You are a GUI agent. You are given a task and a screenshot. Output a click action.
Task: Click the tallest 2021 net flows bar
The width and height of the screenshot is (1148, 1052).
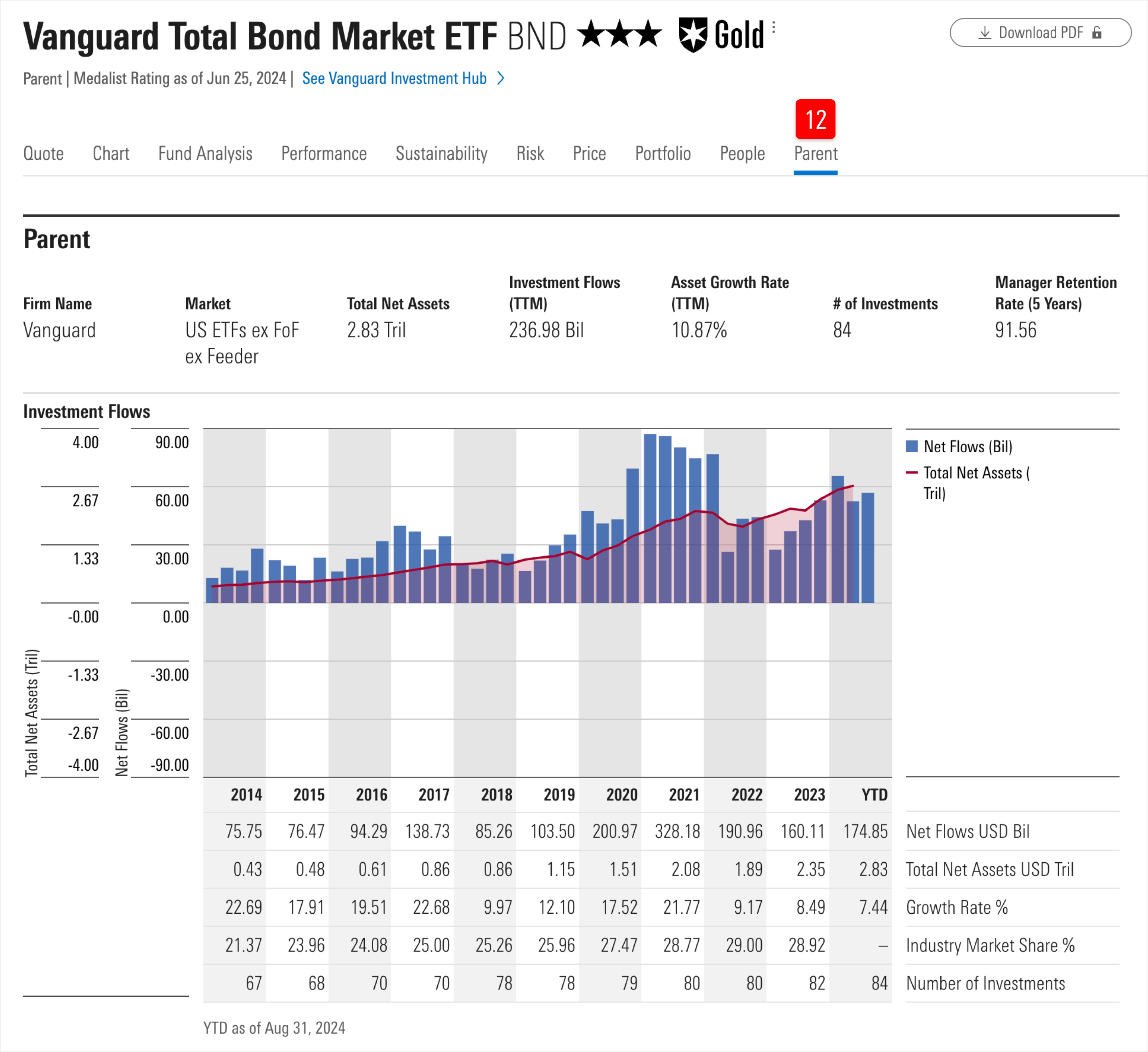click(x=651, y=512)
